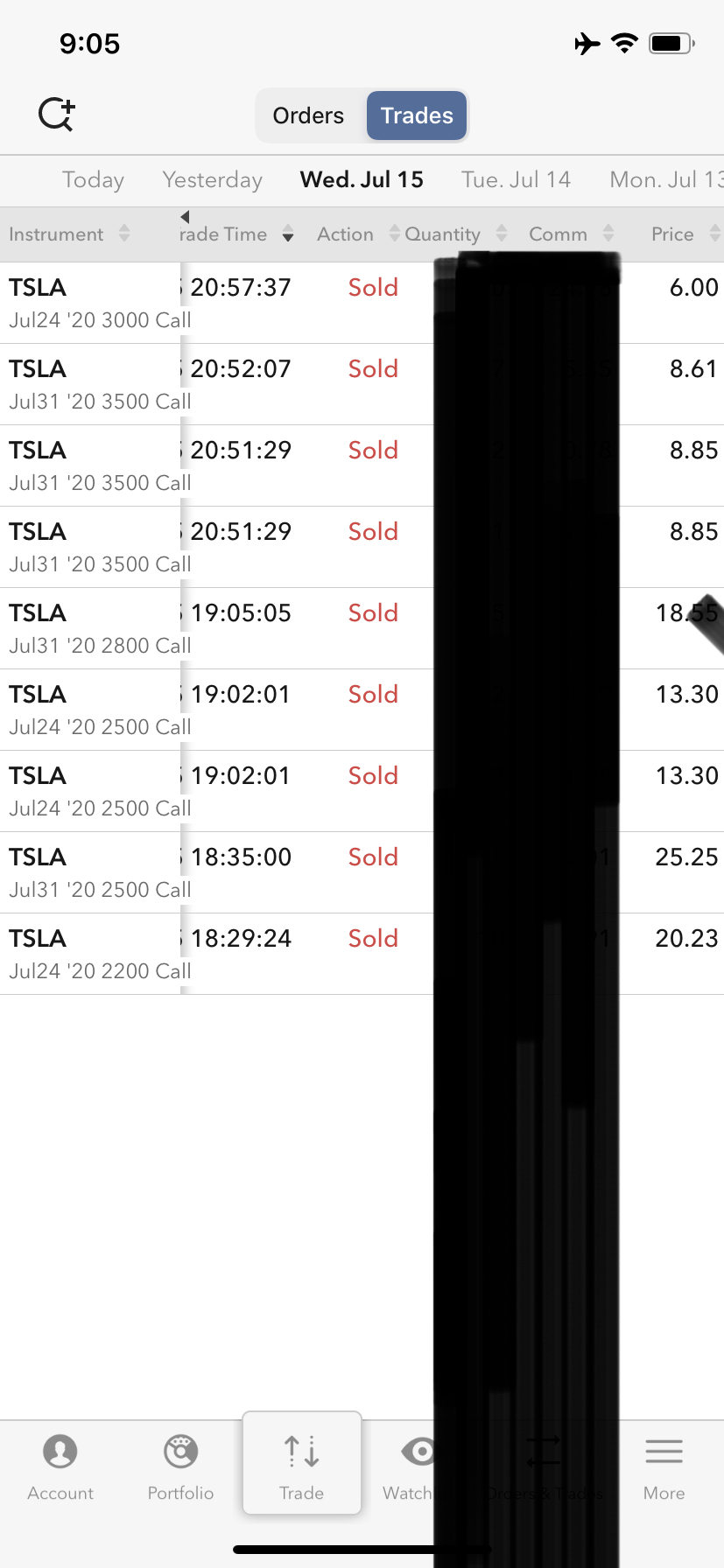The width and height of the screenshot is (724, 1568).
Task: Open the Account tab icon
Action: click(60, 1452)
